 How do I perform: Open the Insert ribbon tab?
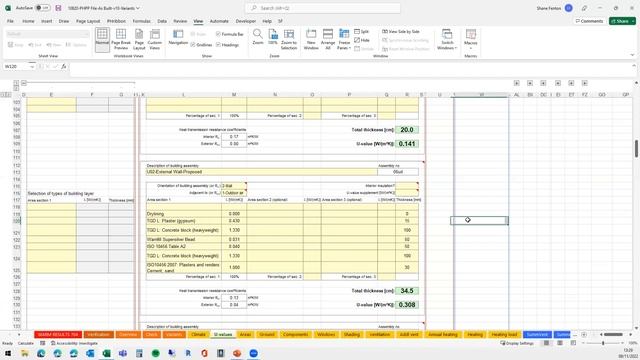47,21
